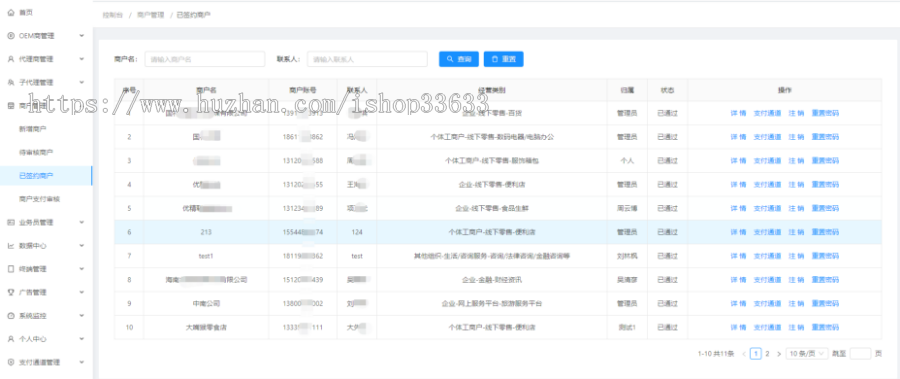This screenshot has height=379, width=900.
Task: Select page 1 in the pagination
Action: [756, 354]
